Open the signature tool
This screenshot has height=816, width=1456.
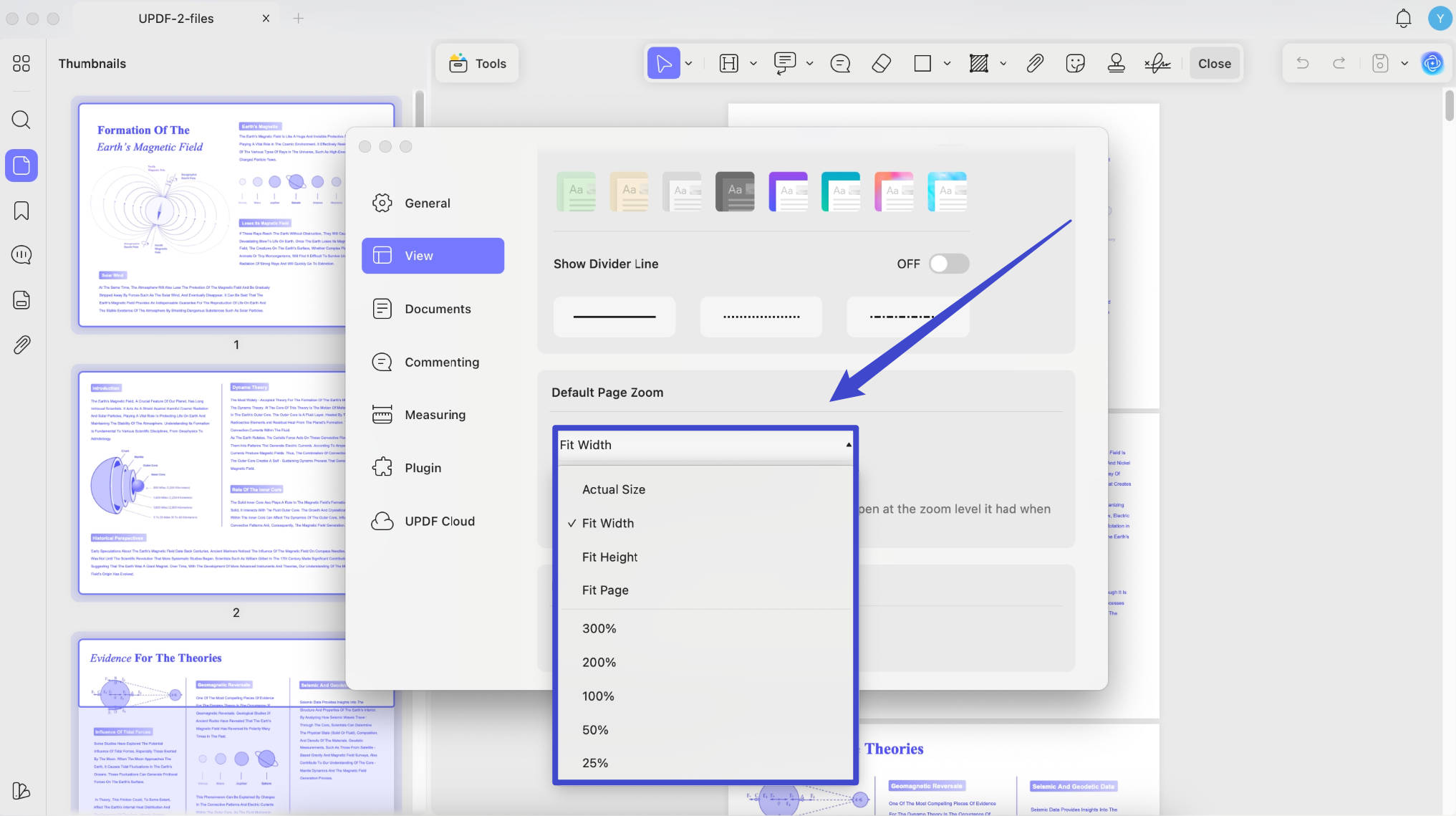(x=1157, y=64)
